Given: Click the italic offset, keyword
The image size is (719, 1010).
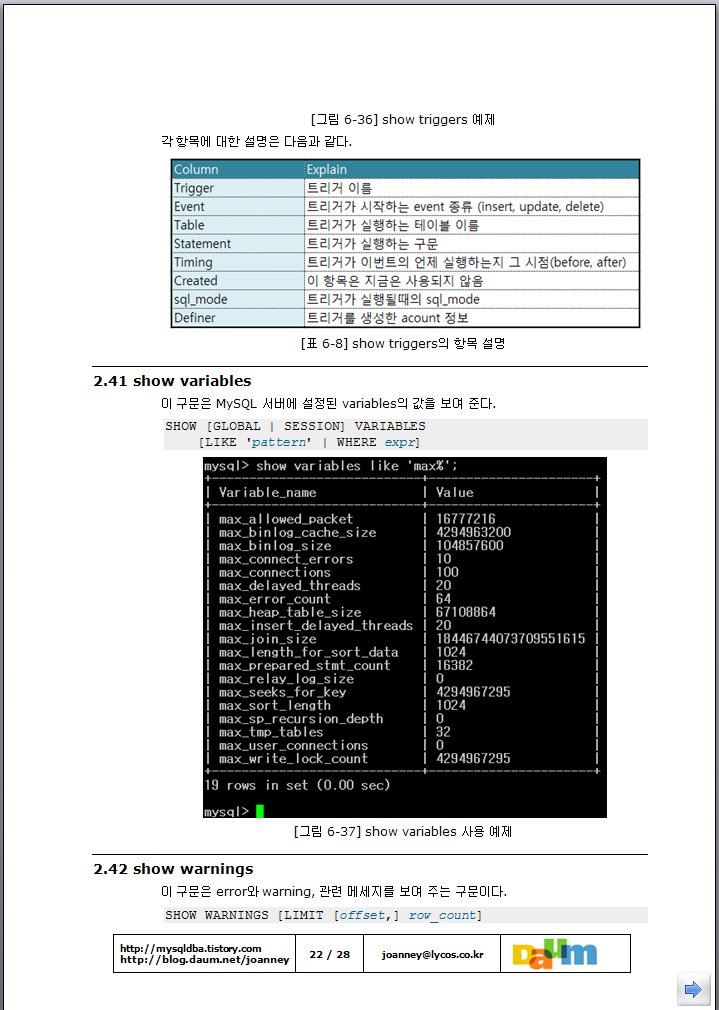Looking at the screenshot, I should (369, 915).
